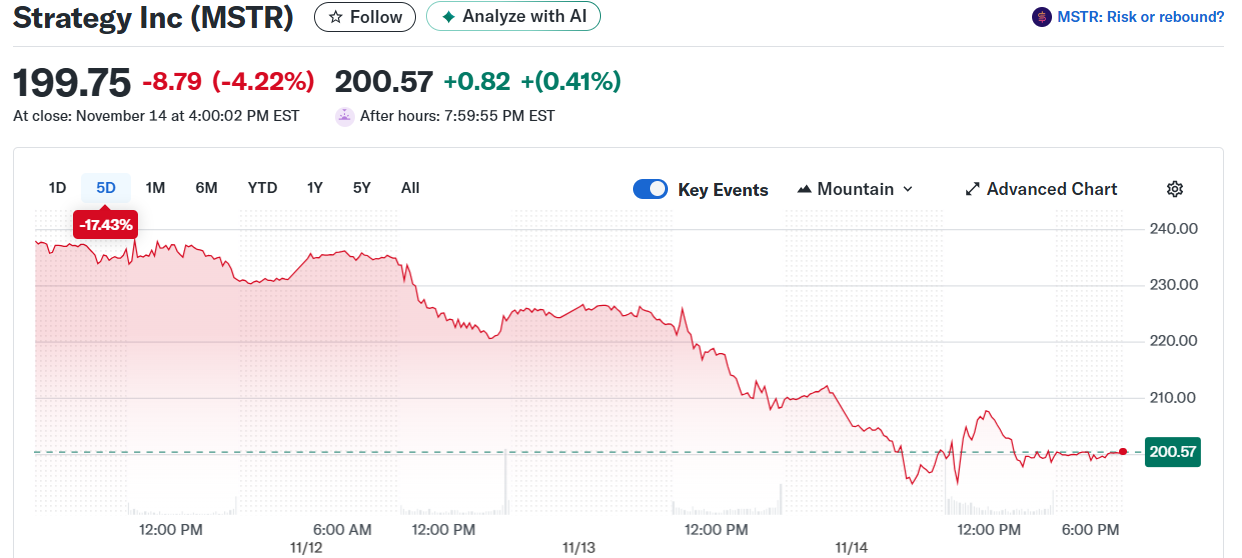Click the star icon in Follow button
Screen dimensions: 1242x558
point(336,17)
